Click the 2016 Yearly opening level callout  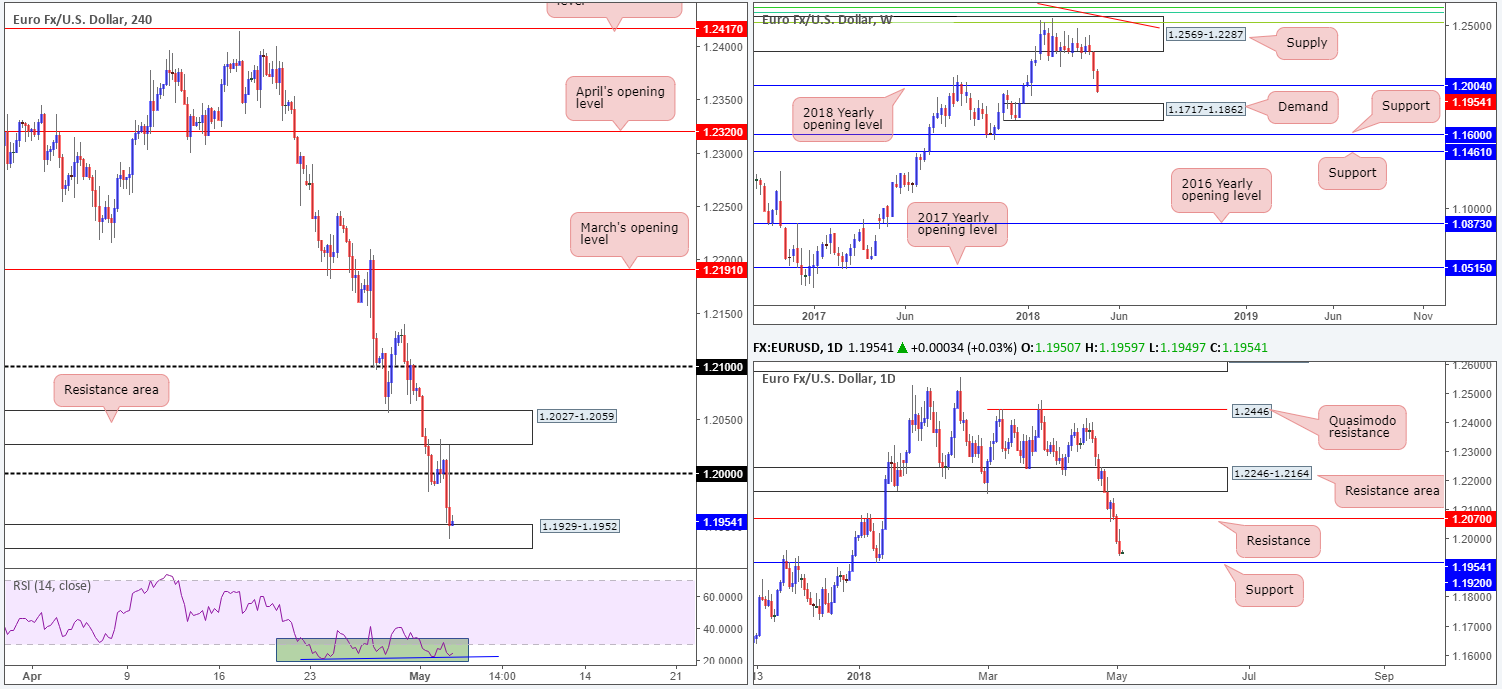click(1221, 190)
